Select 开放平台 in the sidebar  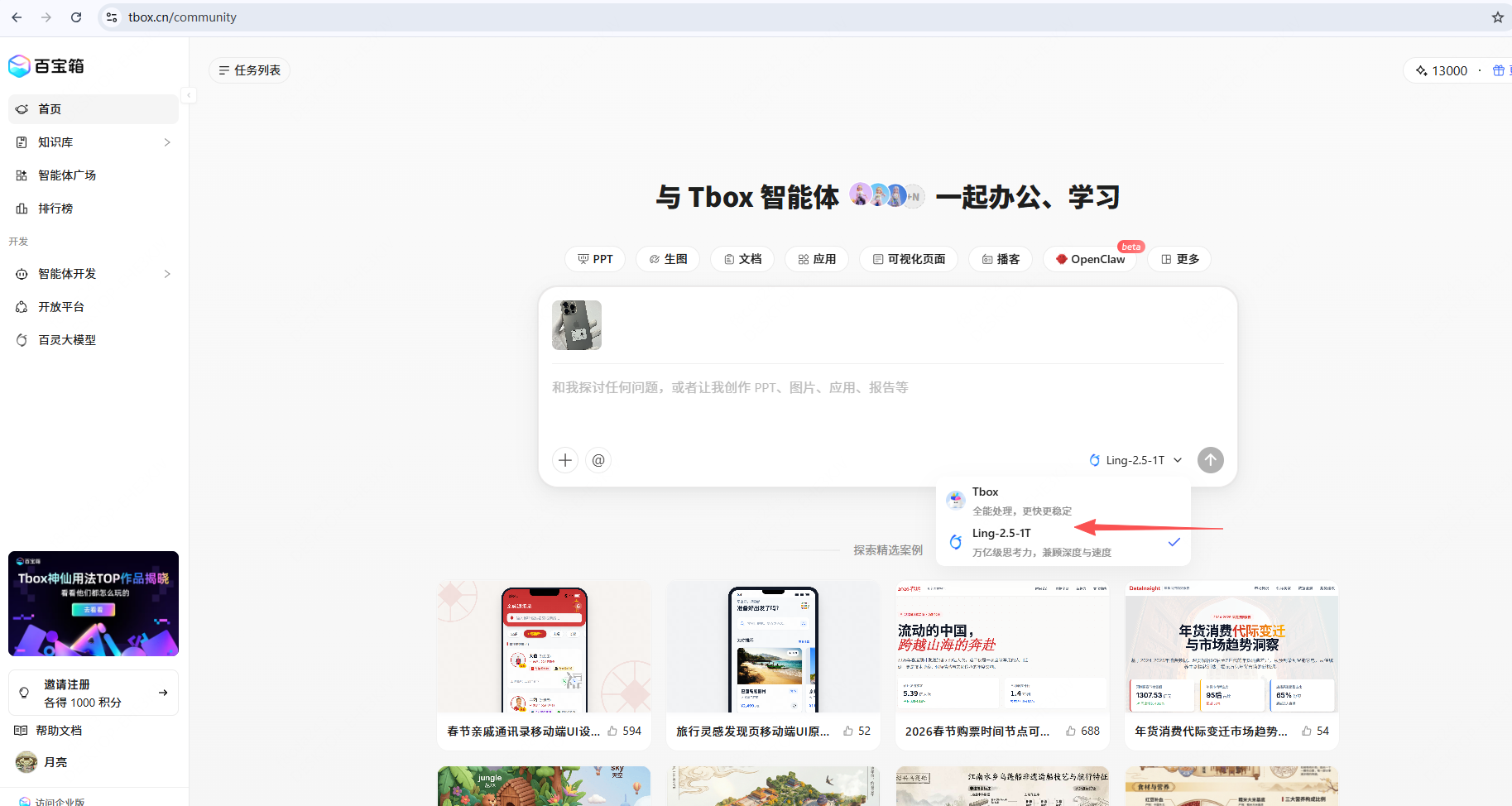(60, 306)
